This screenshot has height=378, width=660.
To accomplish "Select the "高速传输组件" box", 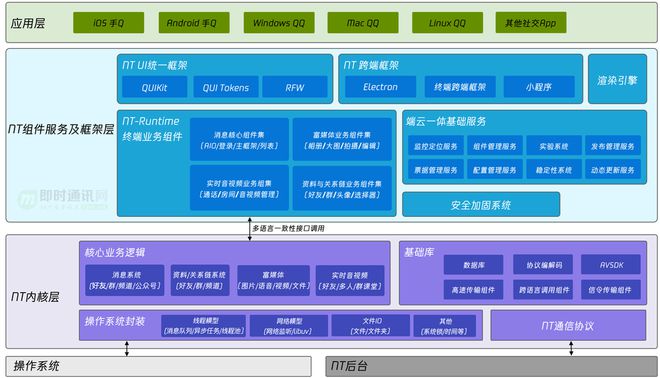I will [474, 290].
